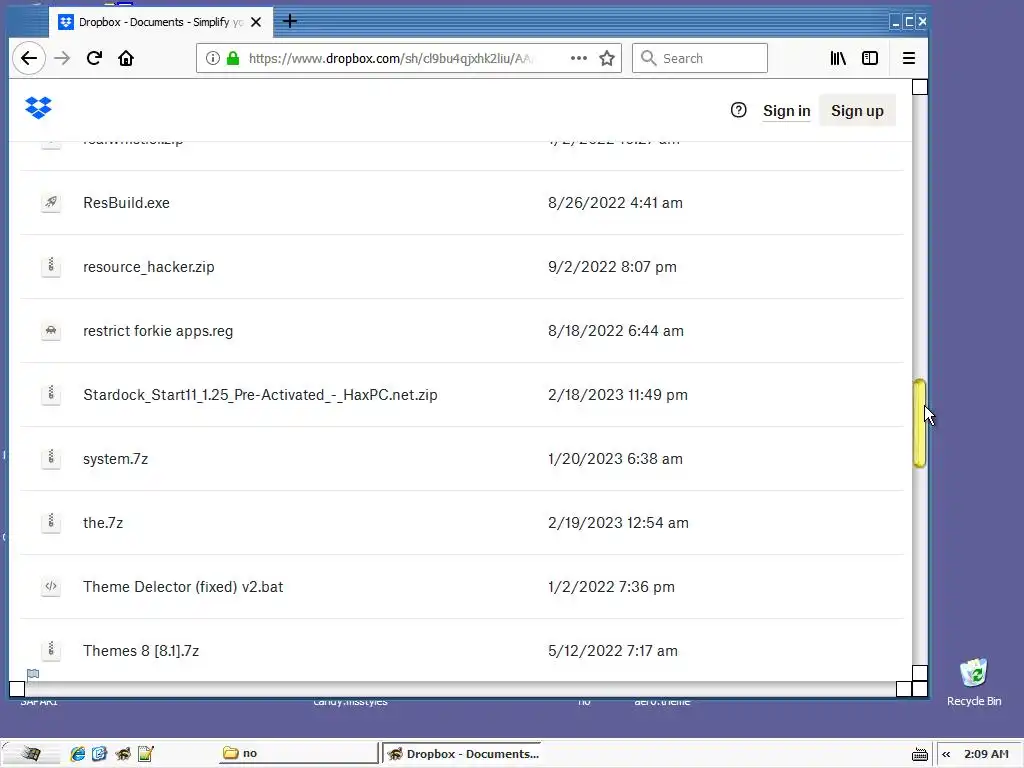Open Stardock_Start11 HaxPC.net.zip file
The height and width of the screenshot is (768, 1024).
click(260, 395)
